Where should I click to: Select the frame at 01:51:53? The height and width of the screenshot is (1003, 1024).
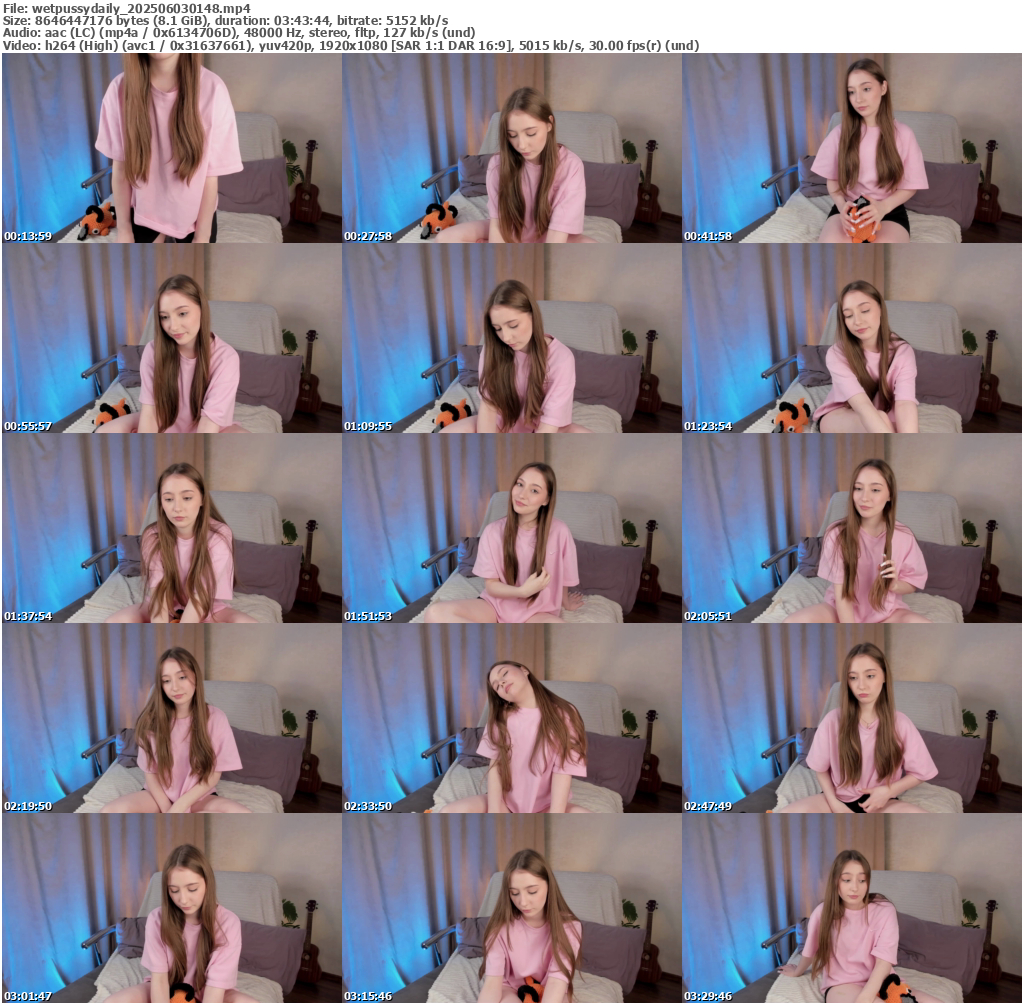(512, 528)
